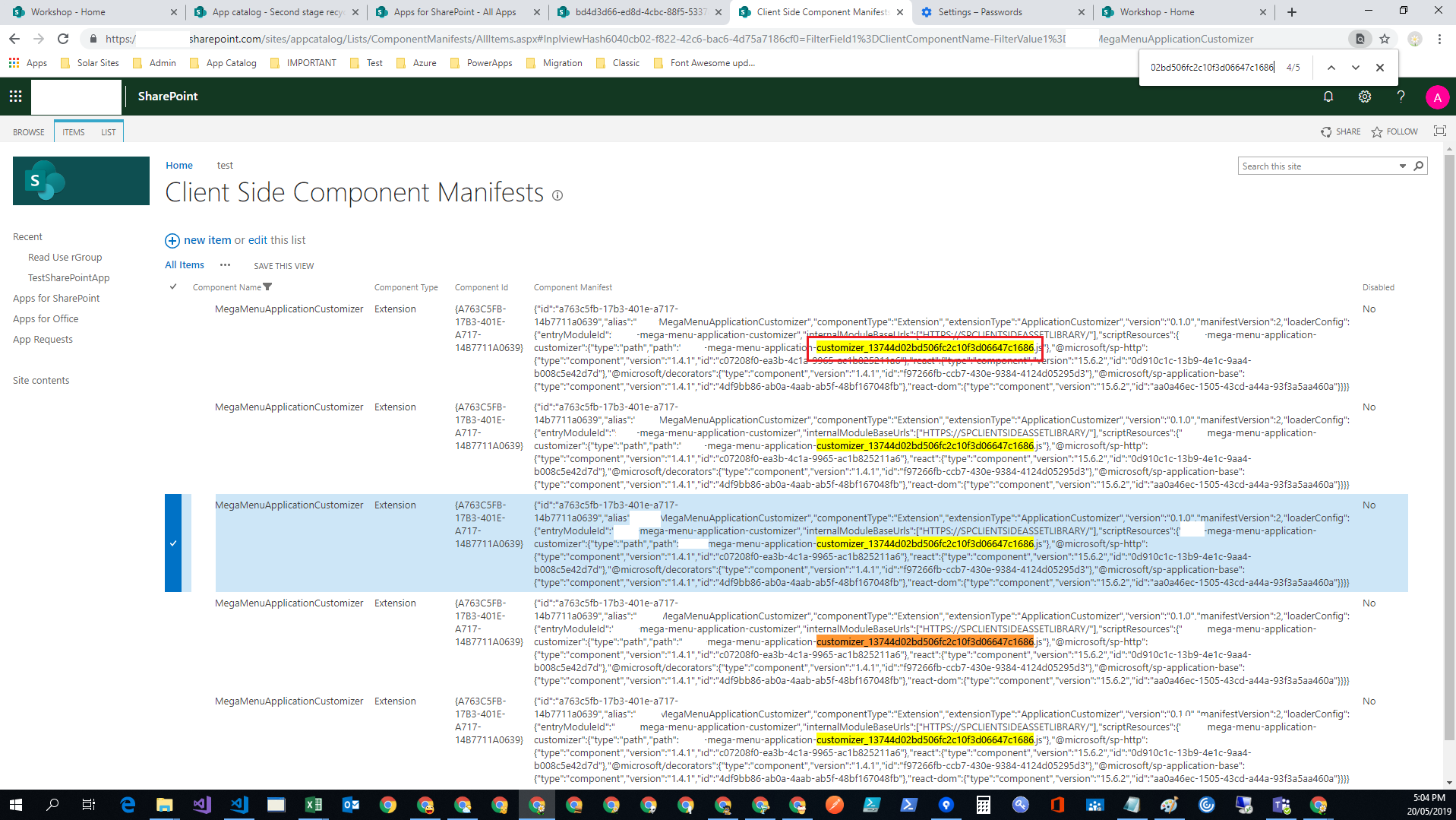Open the LIST ribbon tab

109,132
